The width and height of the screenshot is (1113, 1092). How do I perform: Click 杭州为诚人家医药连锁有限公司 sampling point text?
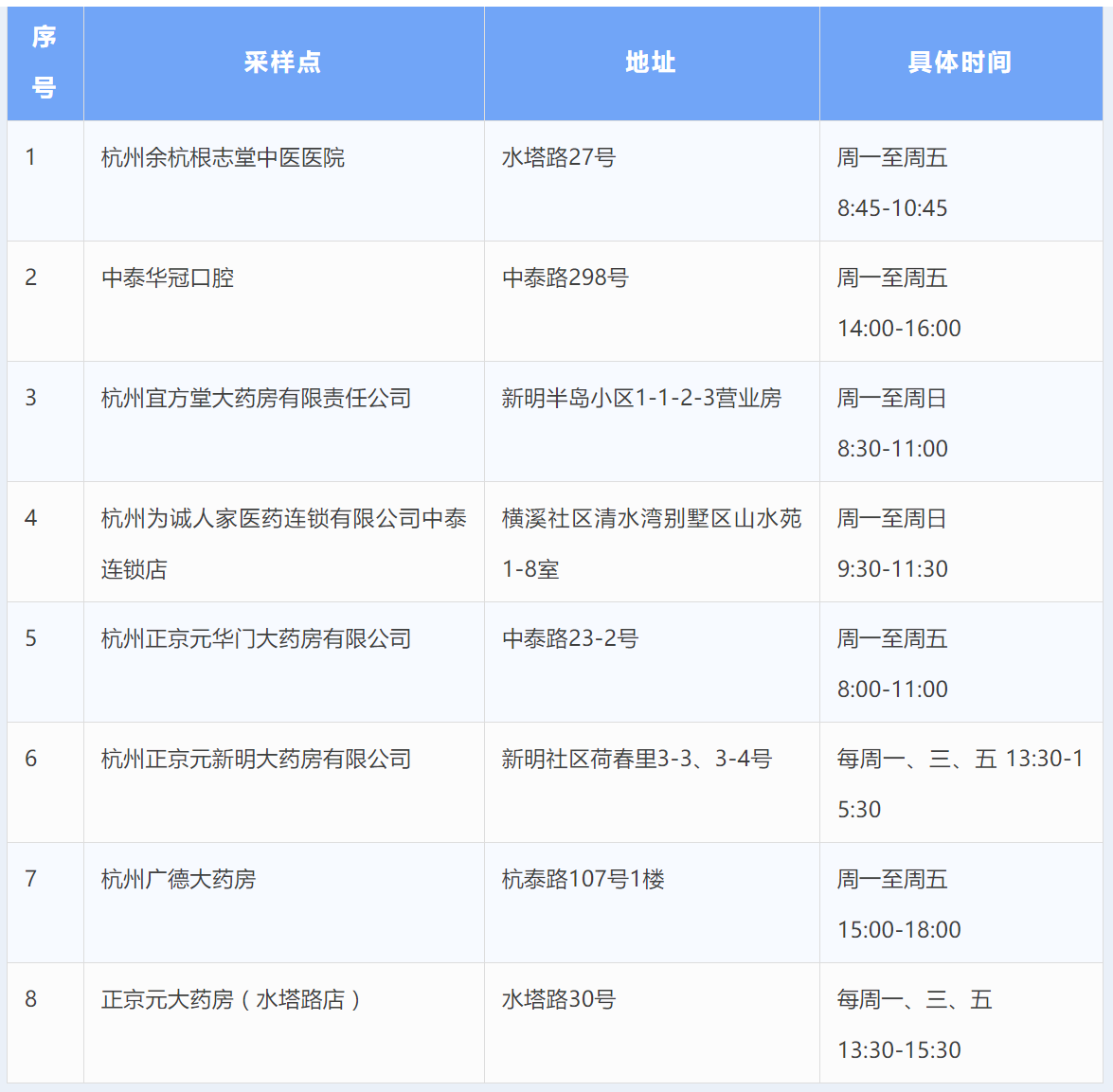[283, 519]
